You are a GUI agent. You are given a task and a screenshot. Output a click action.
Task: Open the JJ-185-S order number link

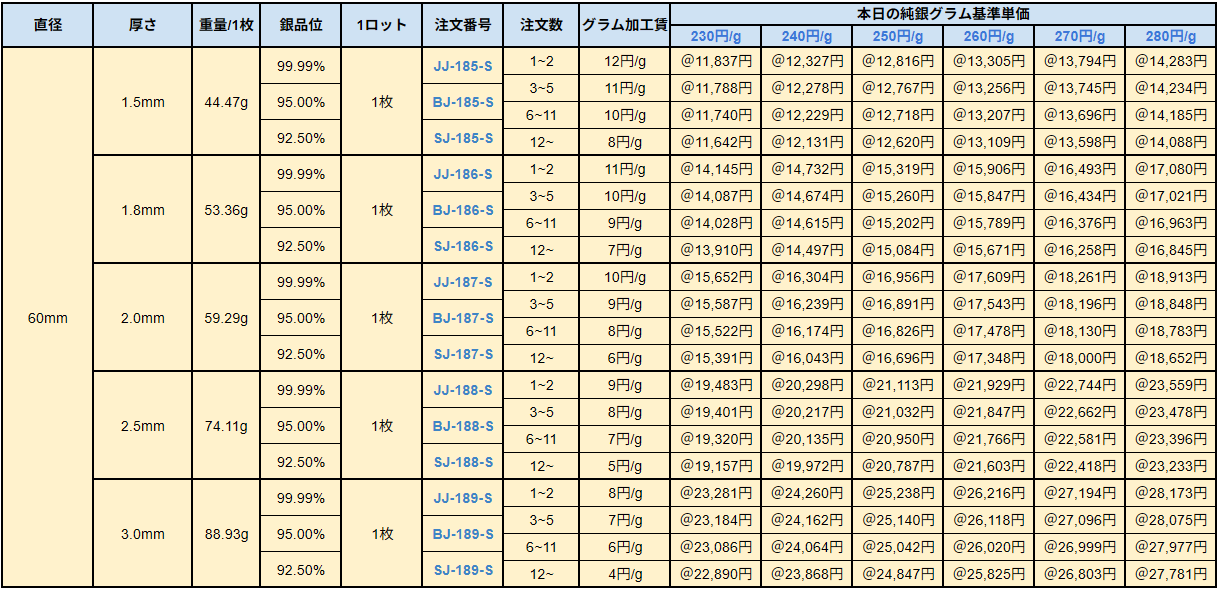(x=462, y=67)
